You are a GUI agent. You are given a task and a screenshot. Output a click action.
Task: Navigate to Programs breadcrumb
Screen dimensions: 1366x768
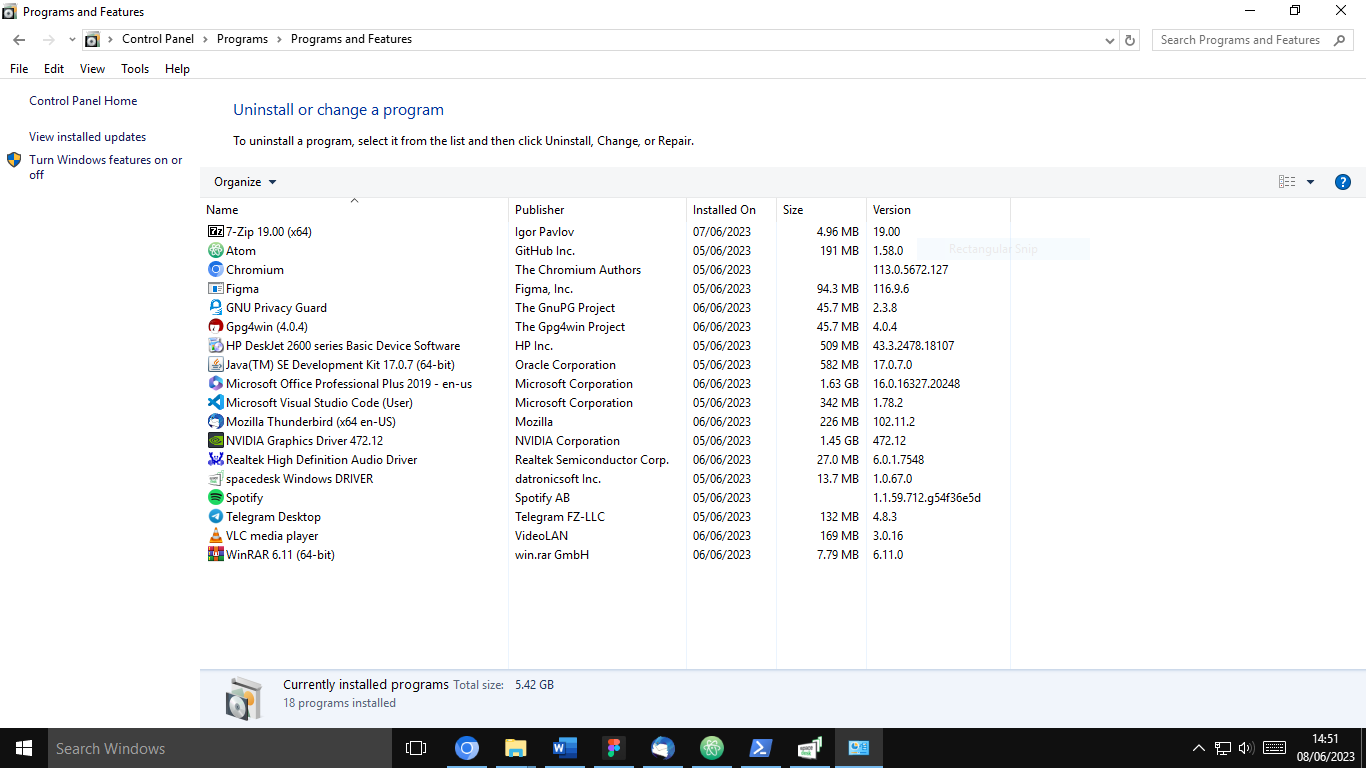(x=242, y=39)
